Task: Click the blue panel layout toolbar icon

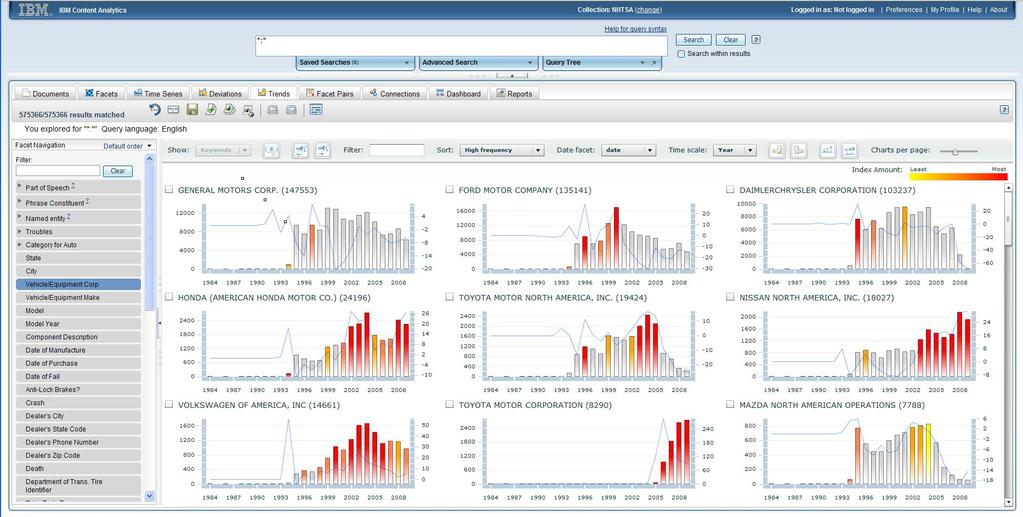Action: 316,110
